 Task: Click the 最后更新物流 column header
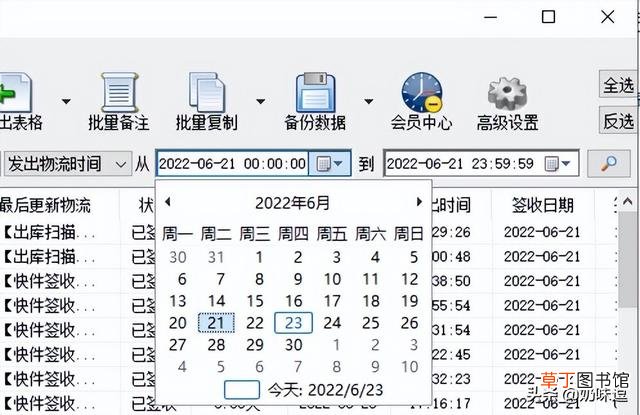tap(45, 205)
